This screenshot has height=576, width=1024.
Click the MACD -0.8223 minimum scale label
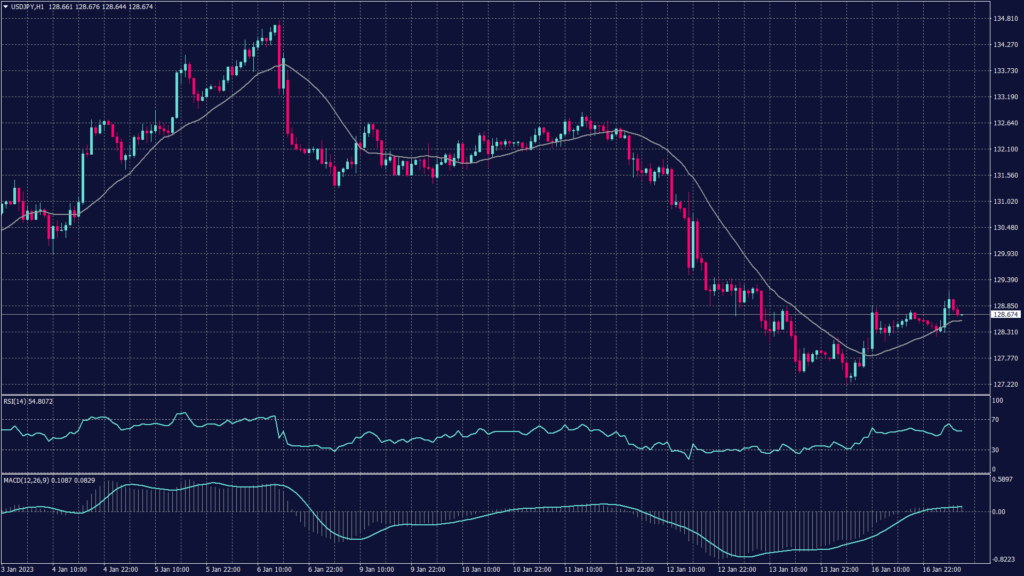coord(1003,560)
